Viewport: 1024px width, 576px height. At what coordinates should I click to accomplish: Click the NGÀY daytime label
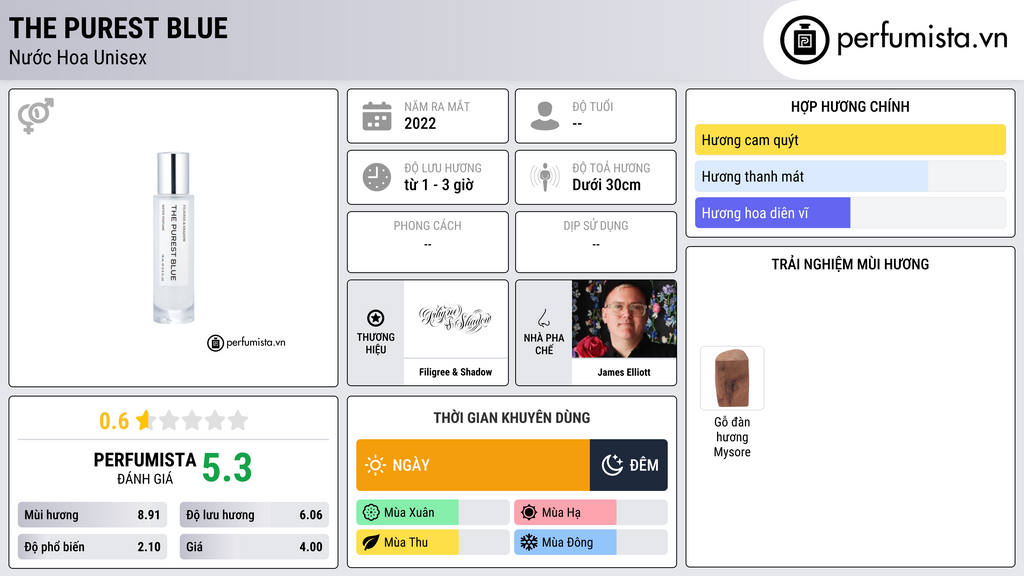pyautogui.click(x=411, y=465)
